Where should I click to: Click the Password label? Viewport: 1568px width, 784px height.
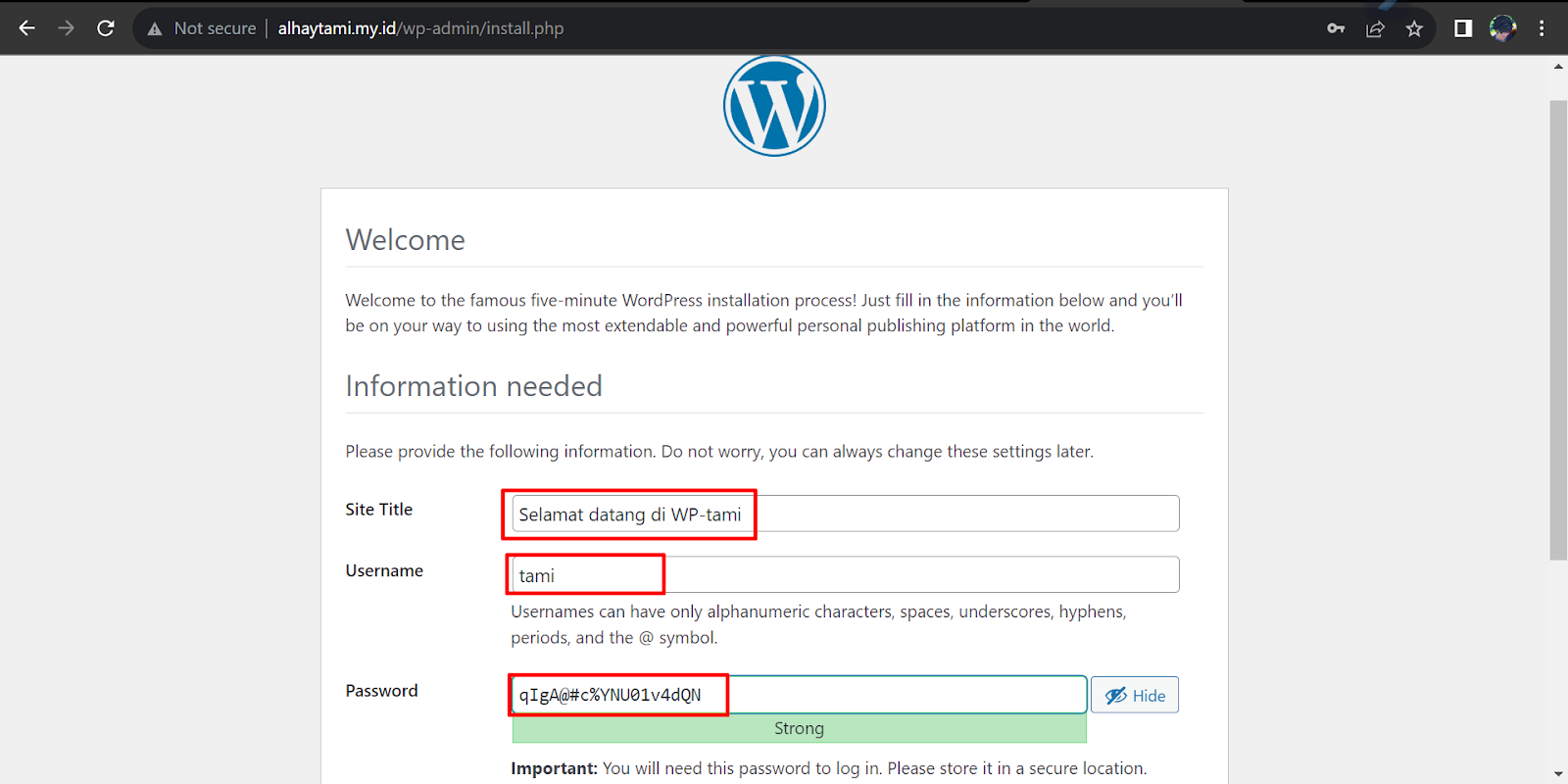click(x=381, y=691)
